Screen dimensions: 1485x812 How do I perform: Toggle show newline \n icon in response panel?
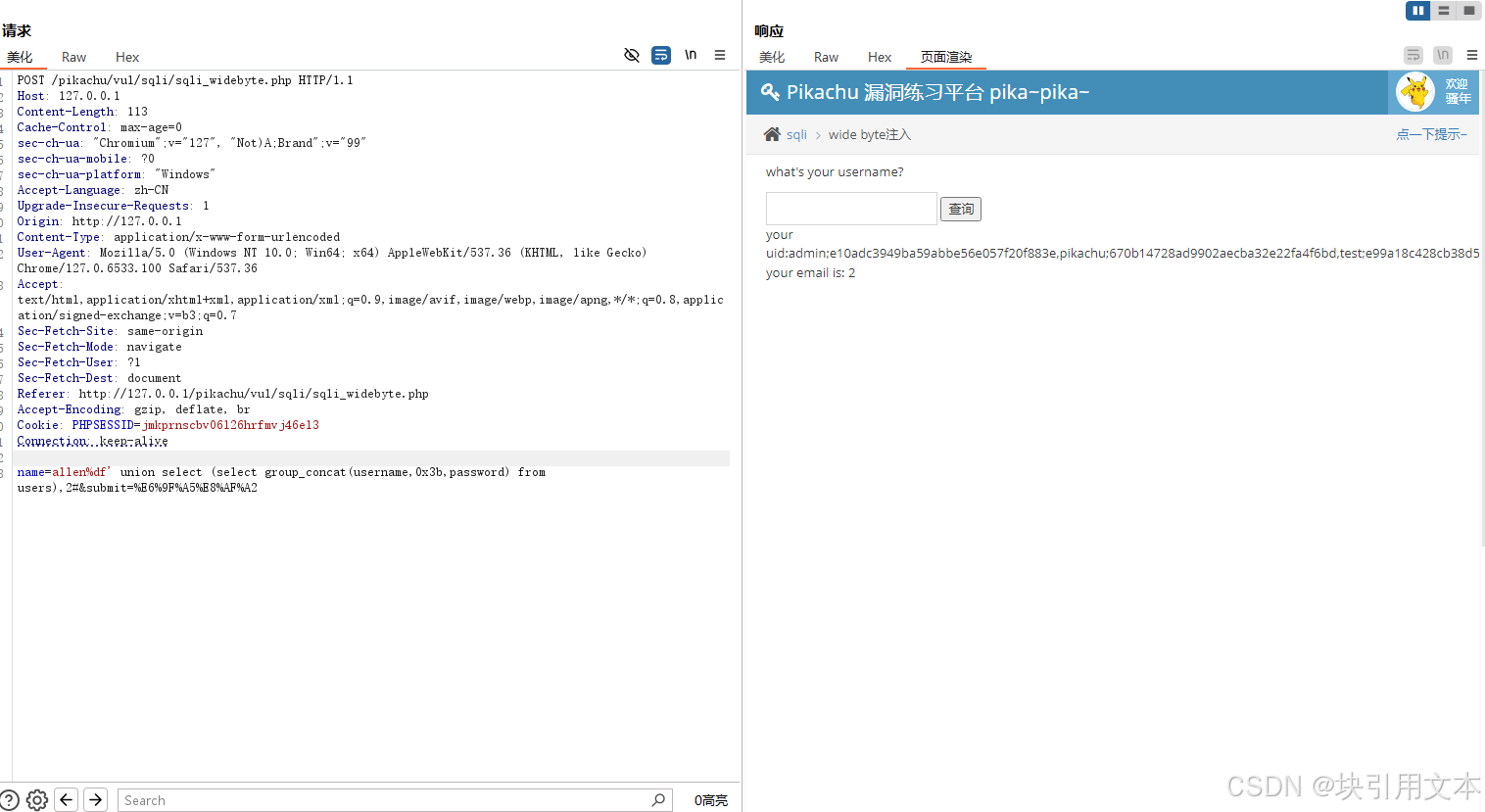click(x=1443, y=55)
